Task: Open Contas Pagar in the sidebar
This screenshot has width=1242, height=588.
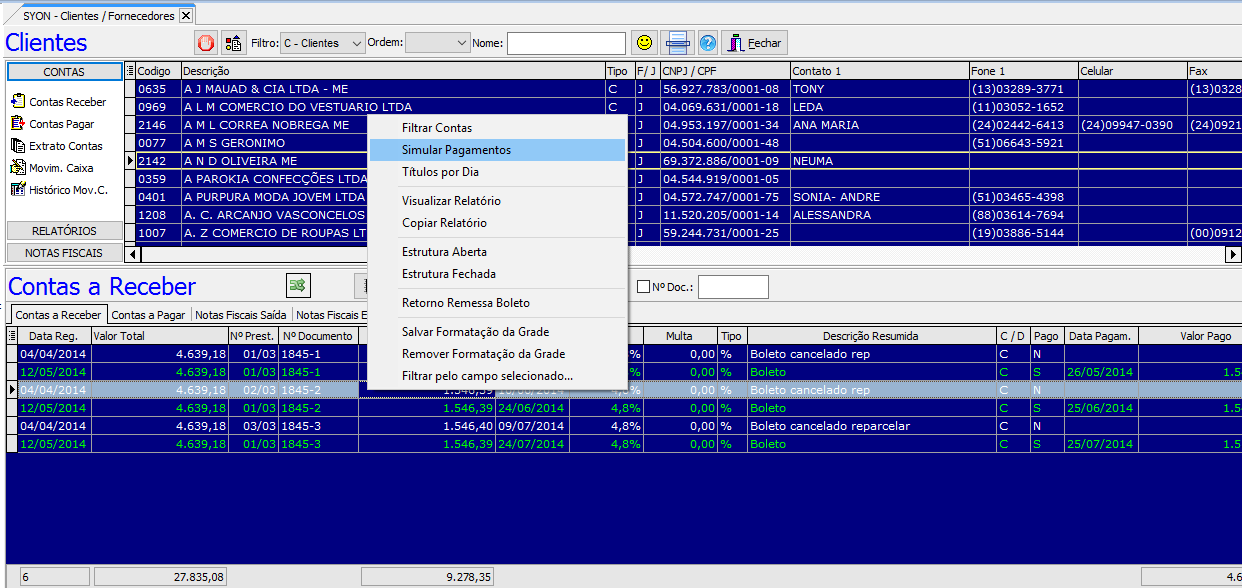Action: click(61, 124)
